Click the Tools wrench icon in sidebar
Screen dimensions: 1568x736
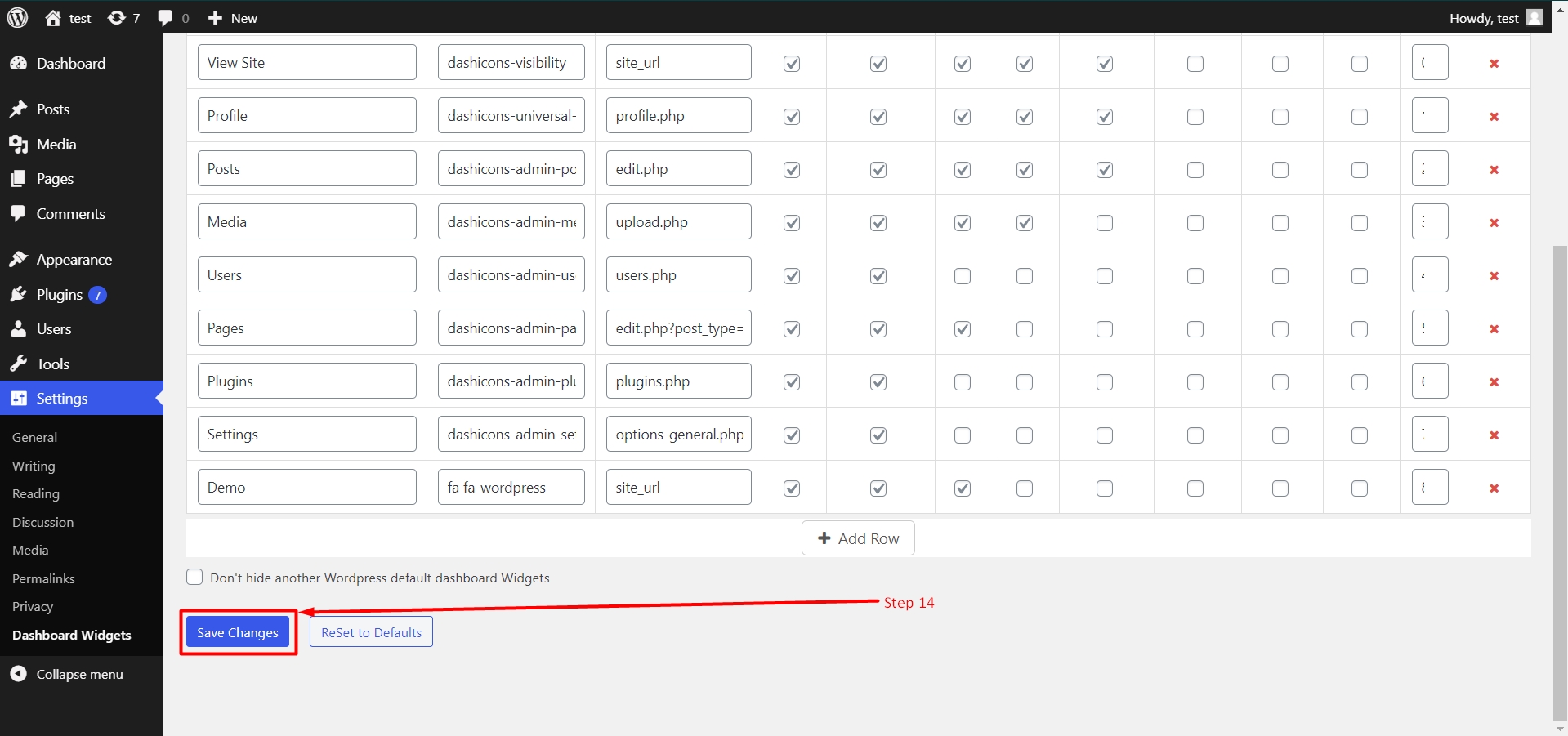[x=18, y=364]
